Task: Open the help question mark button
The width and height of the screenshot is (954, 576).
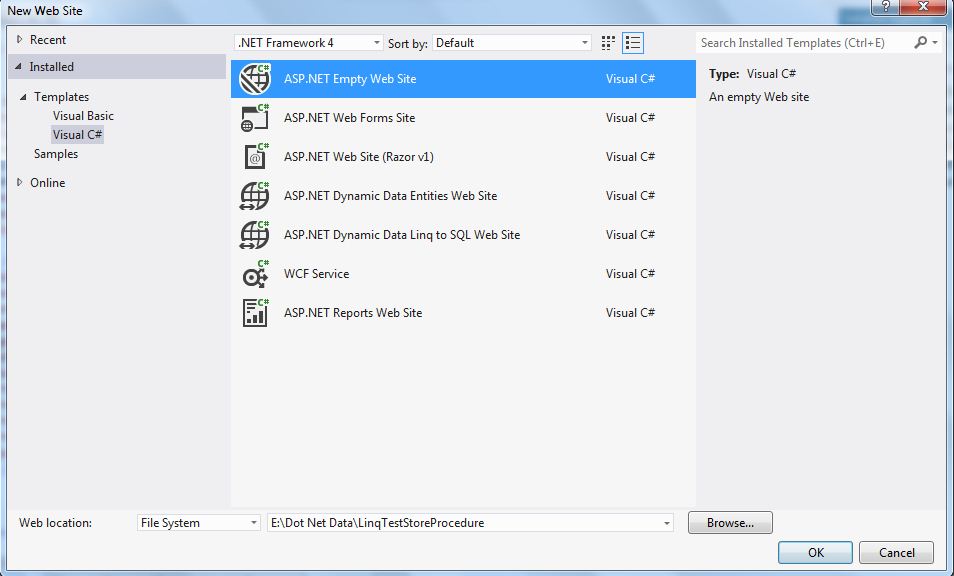Action: point(885,7)
